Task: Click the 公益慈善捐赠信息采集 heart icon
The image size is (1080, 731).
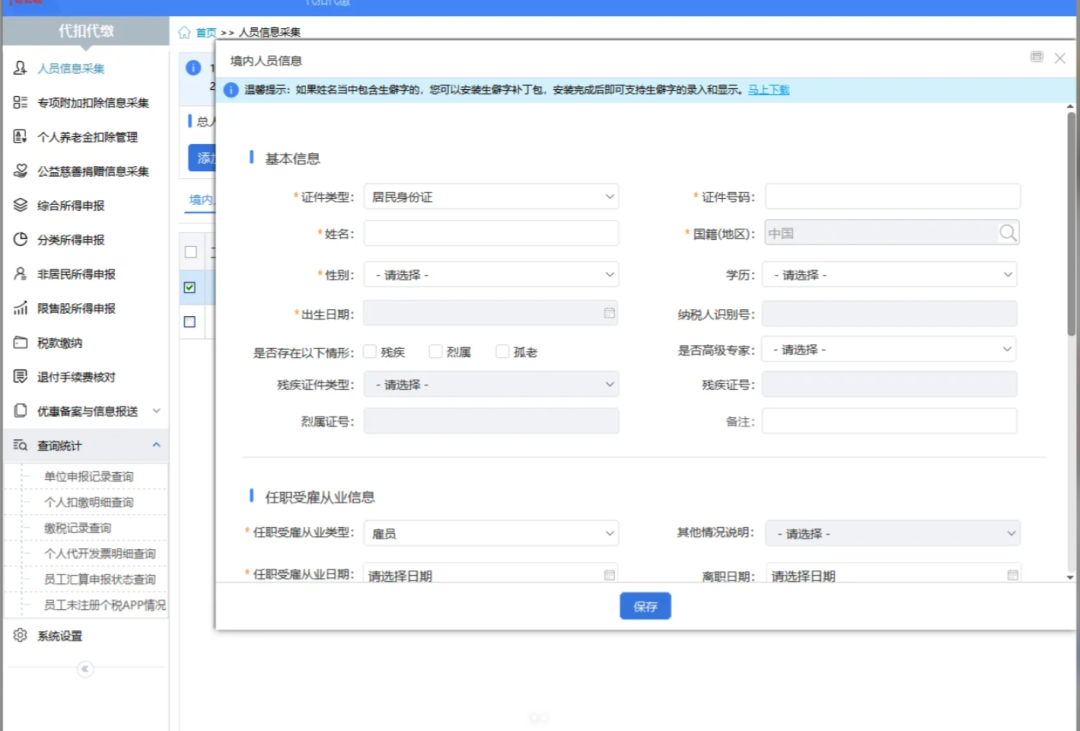Action: pyautogui.click(x=20, y=171)
